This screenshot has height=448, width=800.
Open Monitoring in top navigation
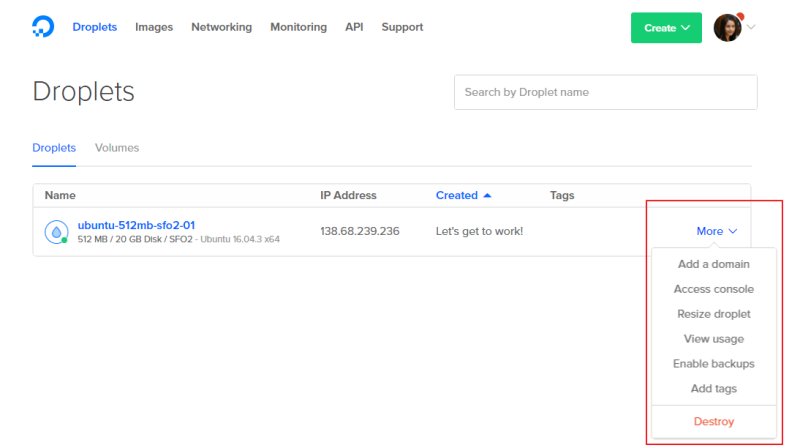[298, 27]
